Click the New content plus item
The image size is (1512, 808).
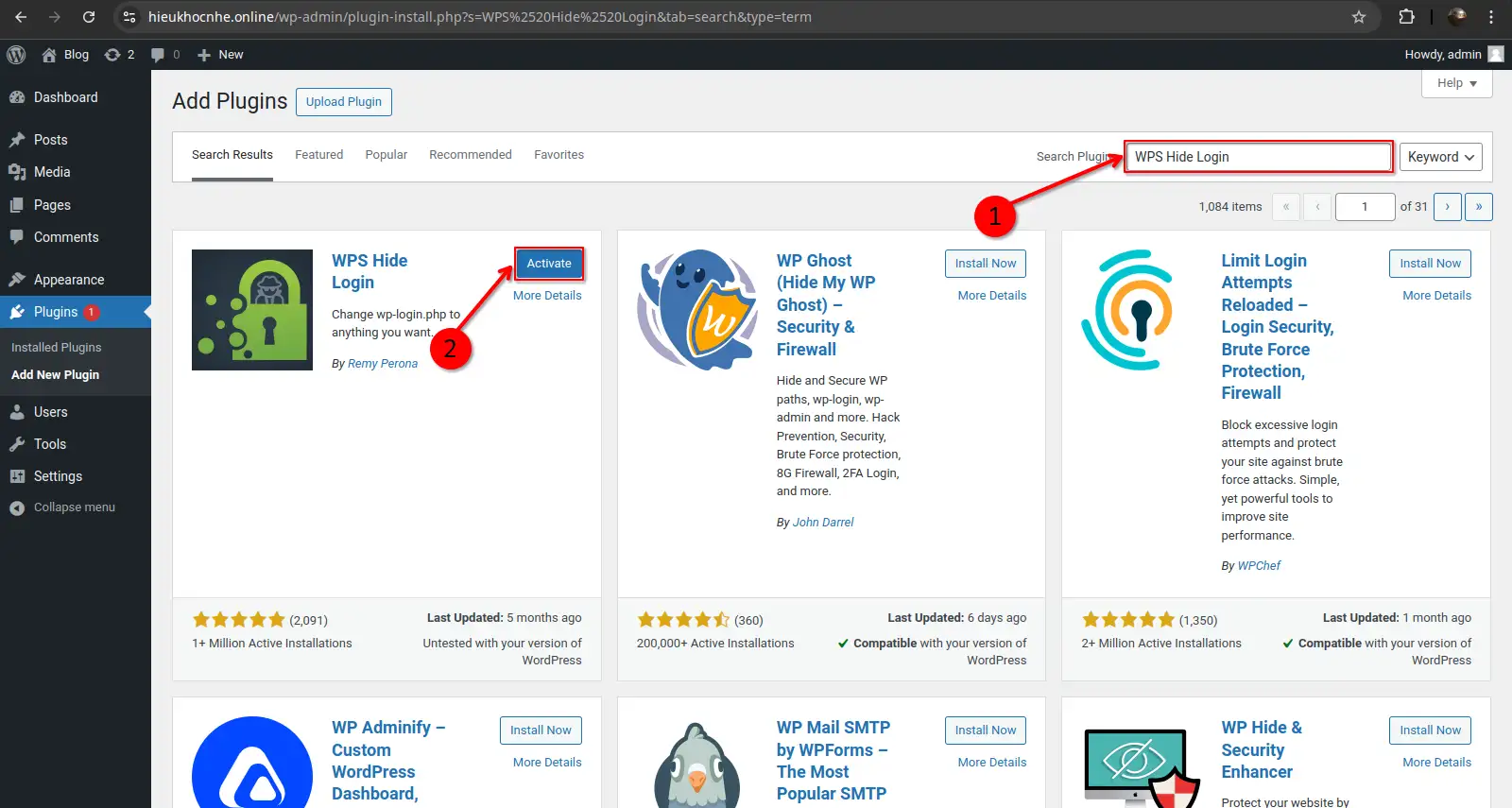tap(220, 55)
